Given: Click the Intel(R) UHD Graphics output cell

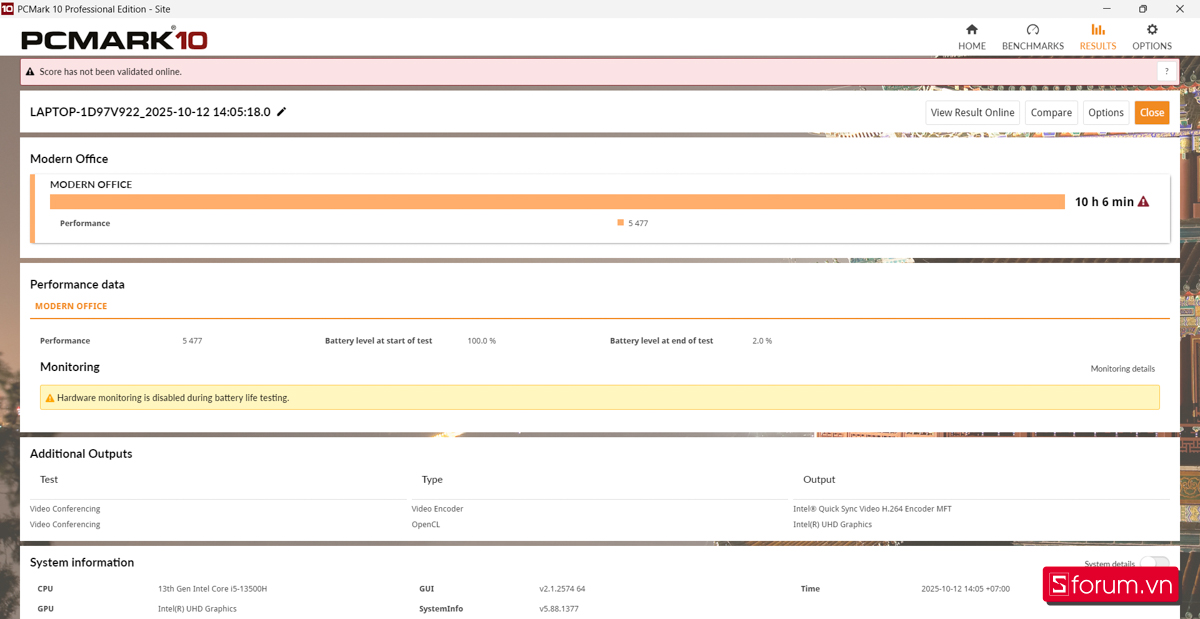Looking at the screenshot, I should click(x=832, y=524).
